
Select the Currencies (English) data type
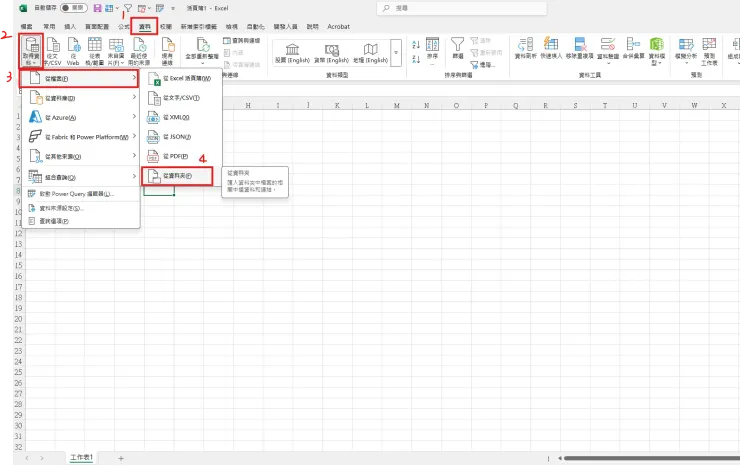[331, 53]
